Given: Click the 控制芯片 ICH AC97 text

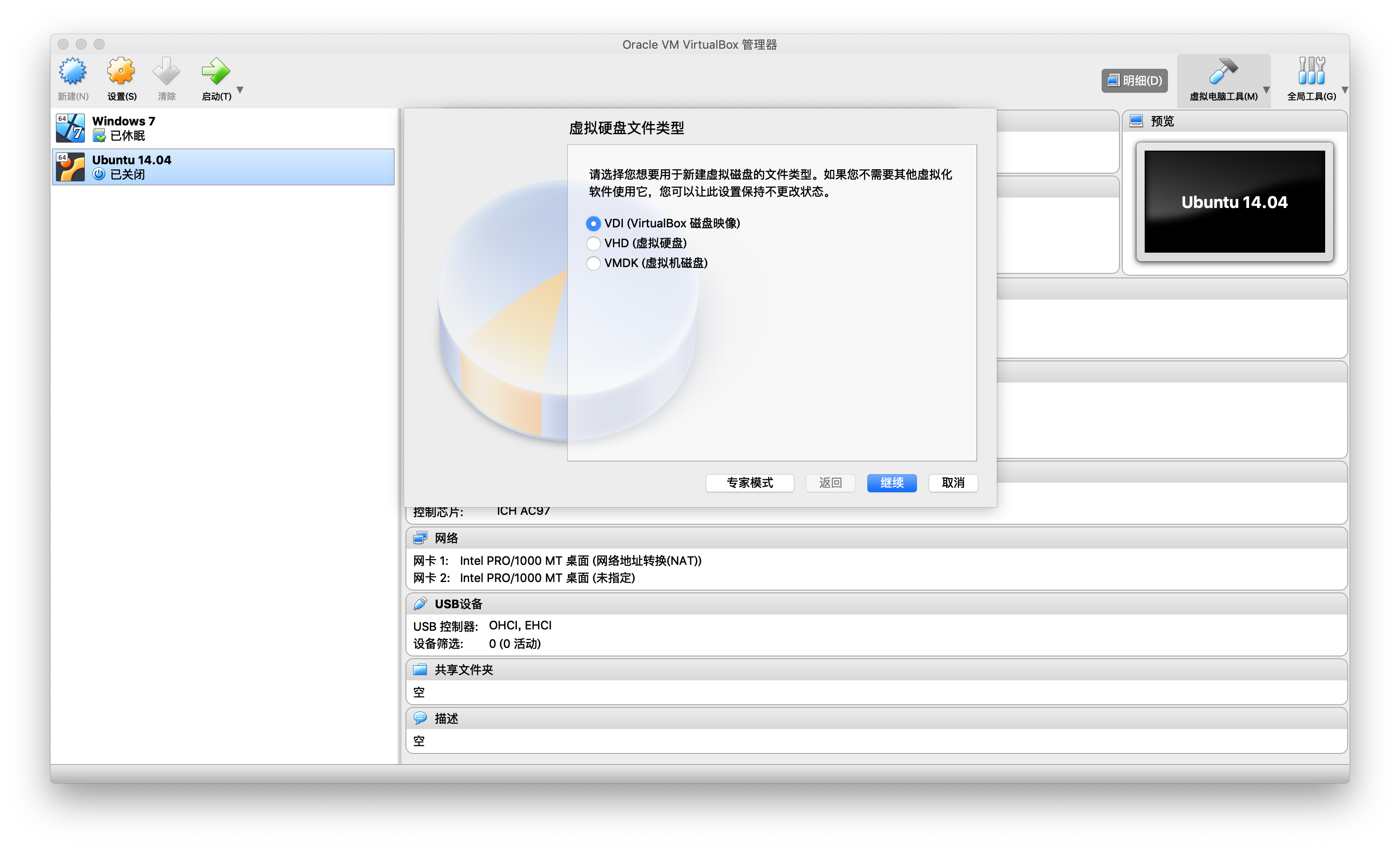Looking at the screenshot, I should [x=481, y=511].
